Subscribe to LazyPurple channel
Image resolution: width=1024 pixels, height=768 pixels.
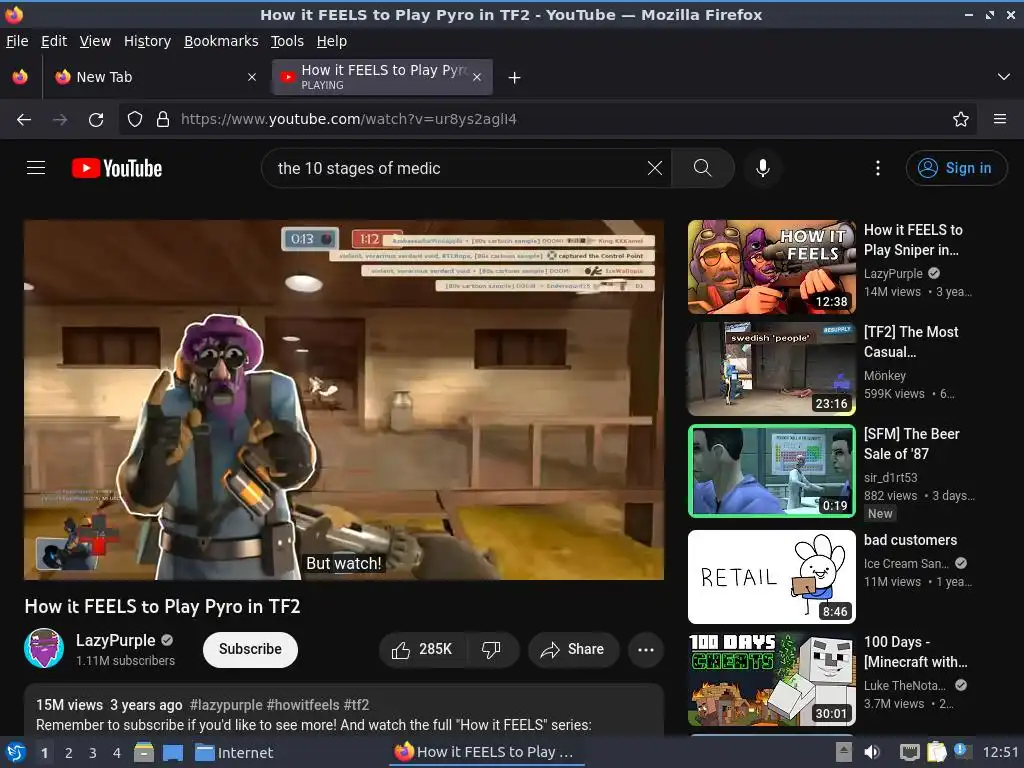[250, 649]
